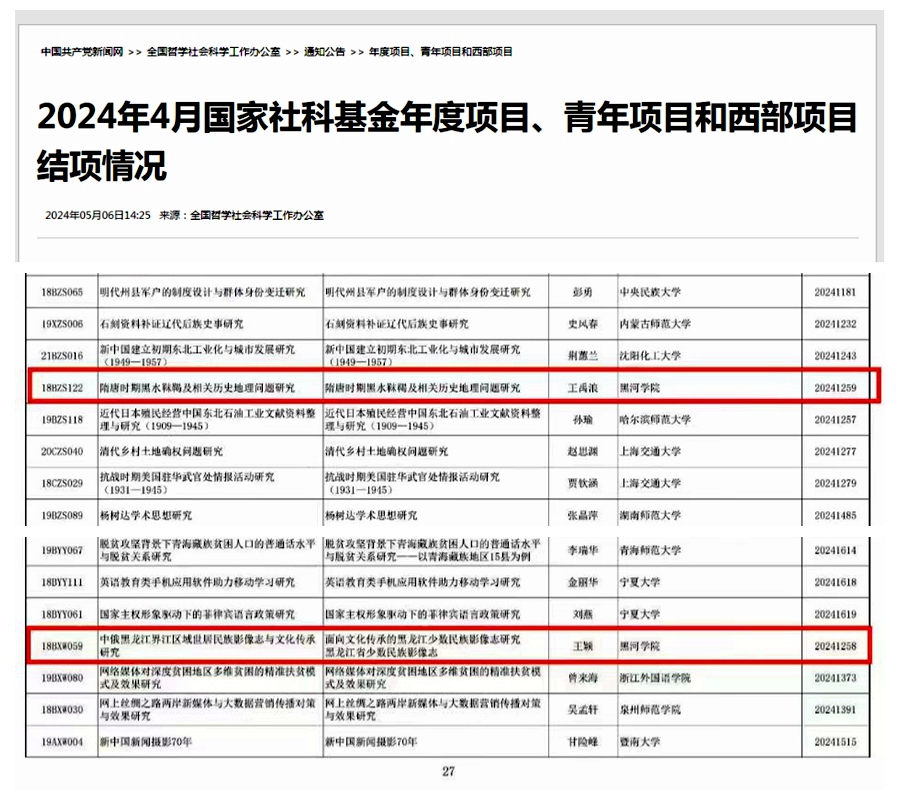Click the researcher name 彭勇

583,292
